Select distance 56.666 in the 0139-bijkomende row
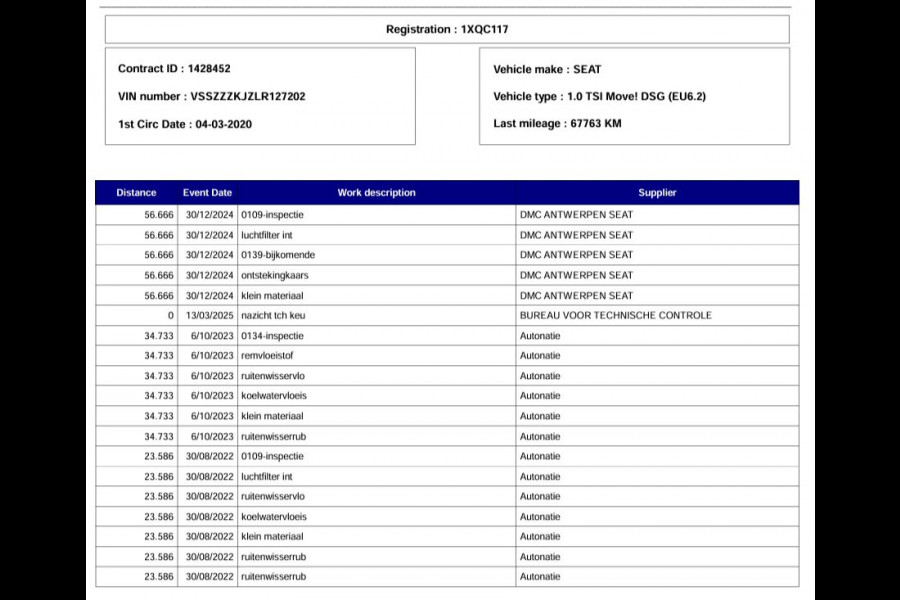 click(x=159, y=255)
